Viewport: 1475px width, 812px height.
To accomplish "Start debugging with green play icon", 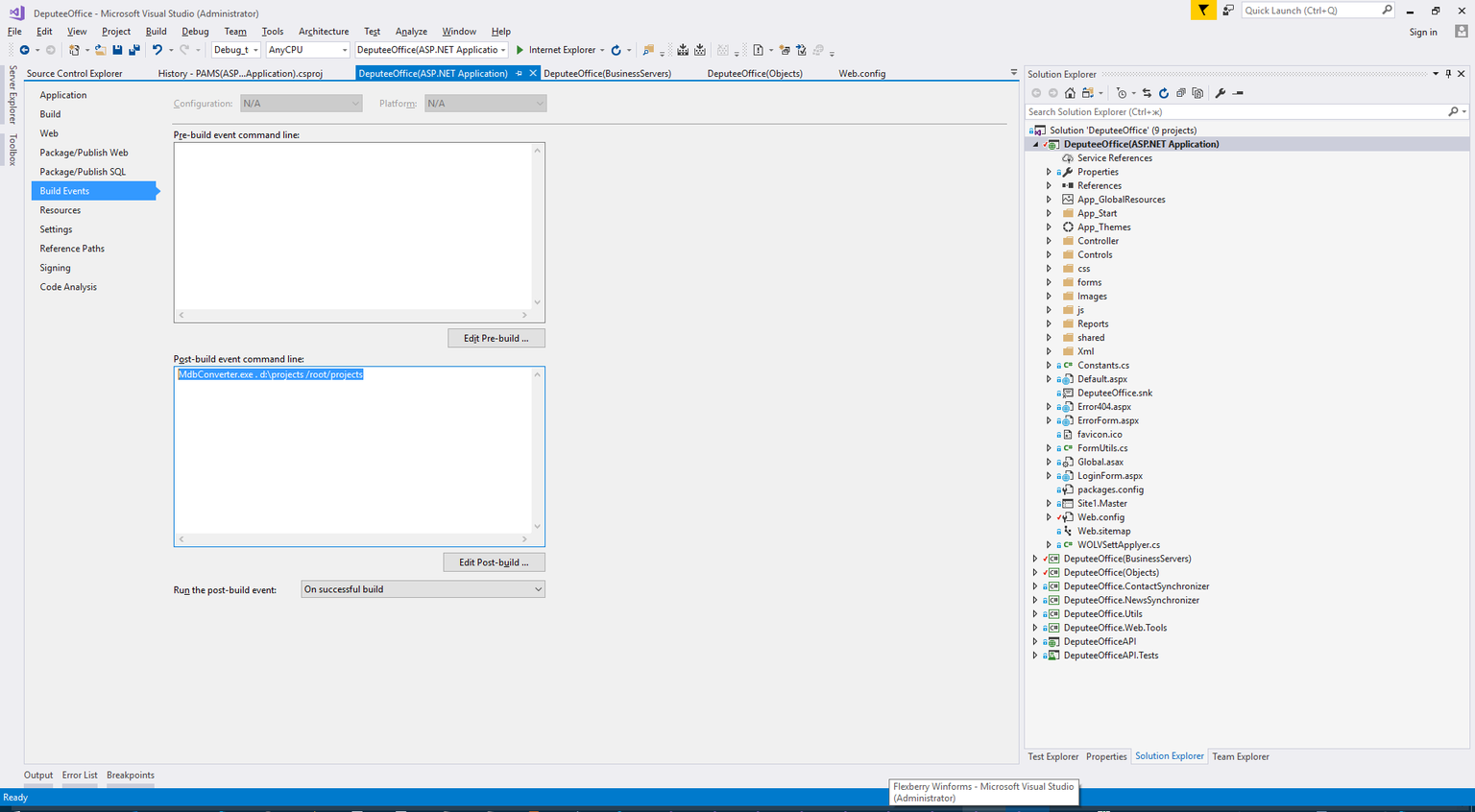I will [x=520, y=50].
